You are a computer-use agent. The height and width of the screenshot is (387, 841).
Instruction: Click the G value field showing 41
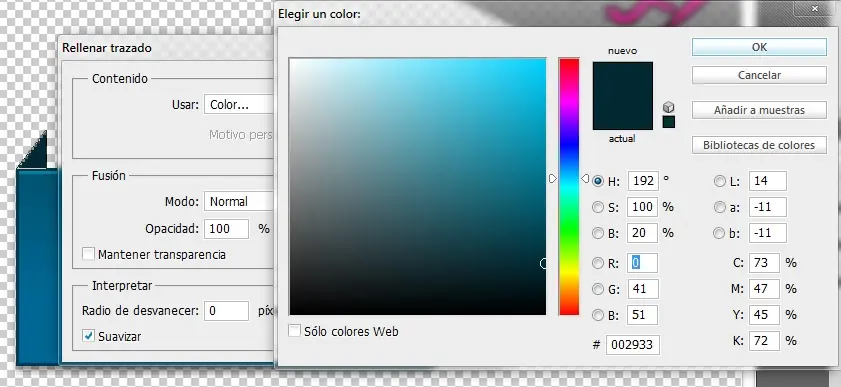point(643,289)
